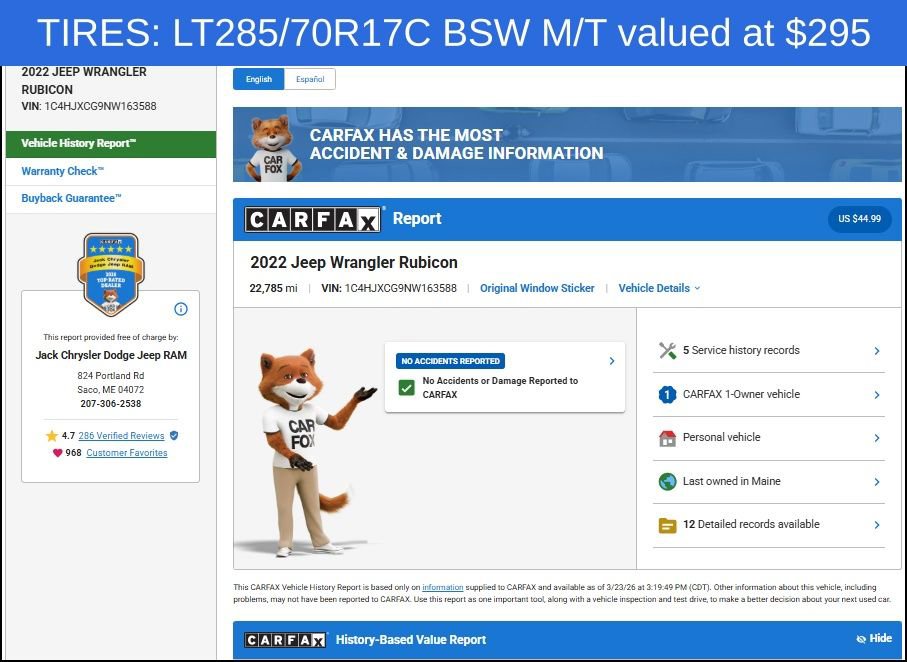Expand the Vehicle Details dropdown
The image size is (907, 662).
click(659, 288)
